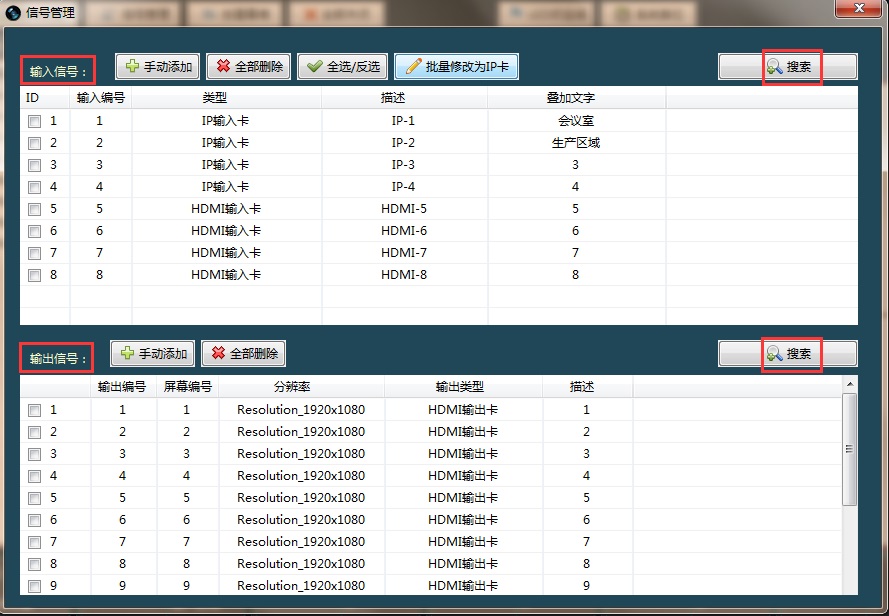The width and height of the screenshot is (889, 616).
Task: Click Resolution_1920x1080 cell in output row 5
Action: tap(300, 498)
